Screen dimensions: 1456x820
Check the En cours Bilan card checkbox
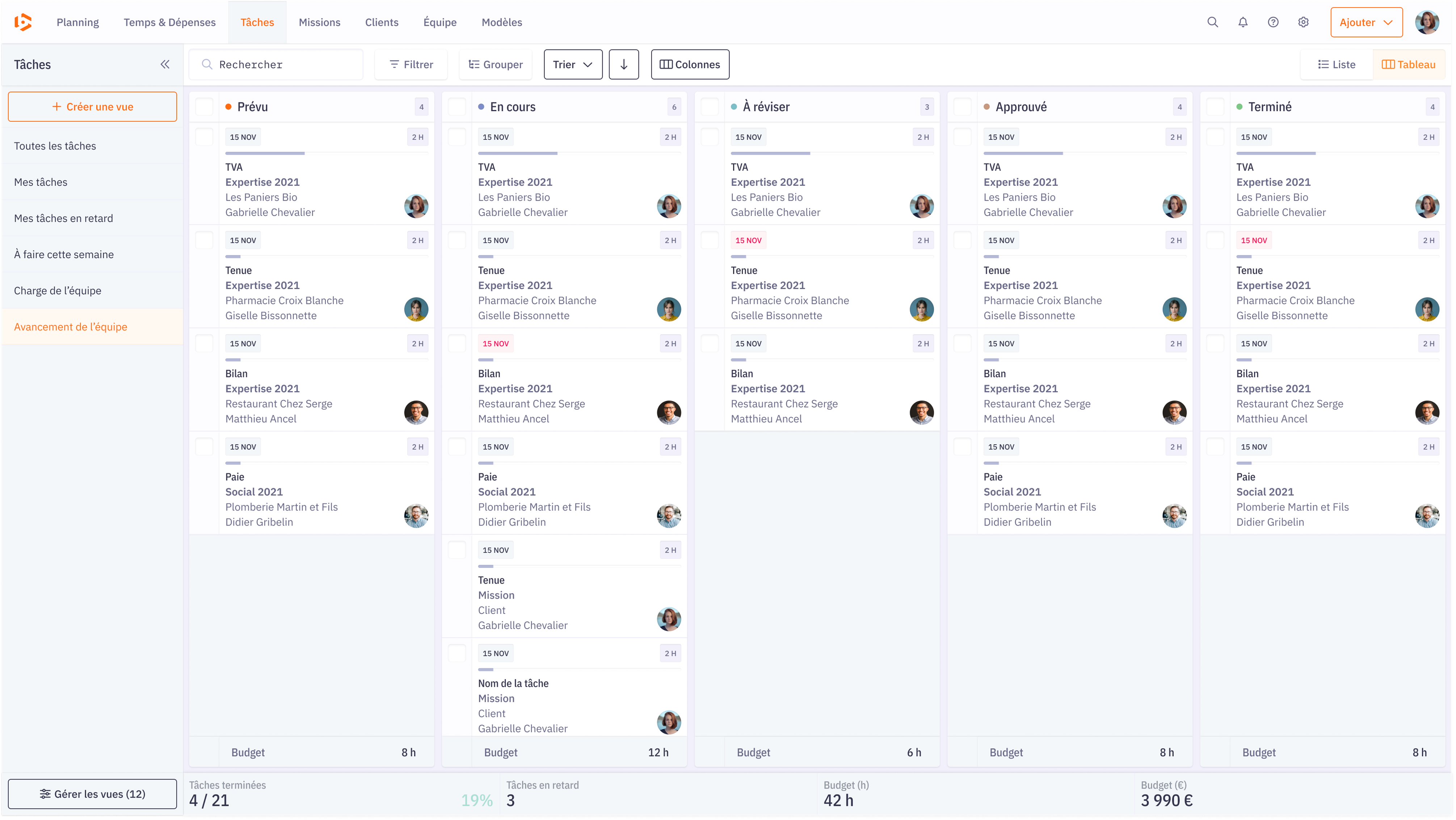pos(457,343)
